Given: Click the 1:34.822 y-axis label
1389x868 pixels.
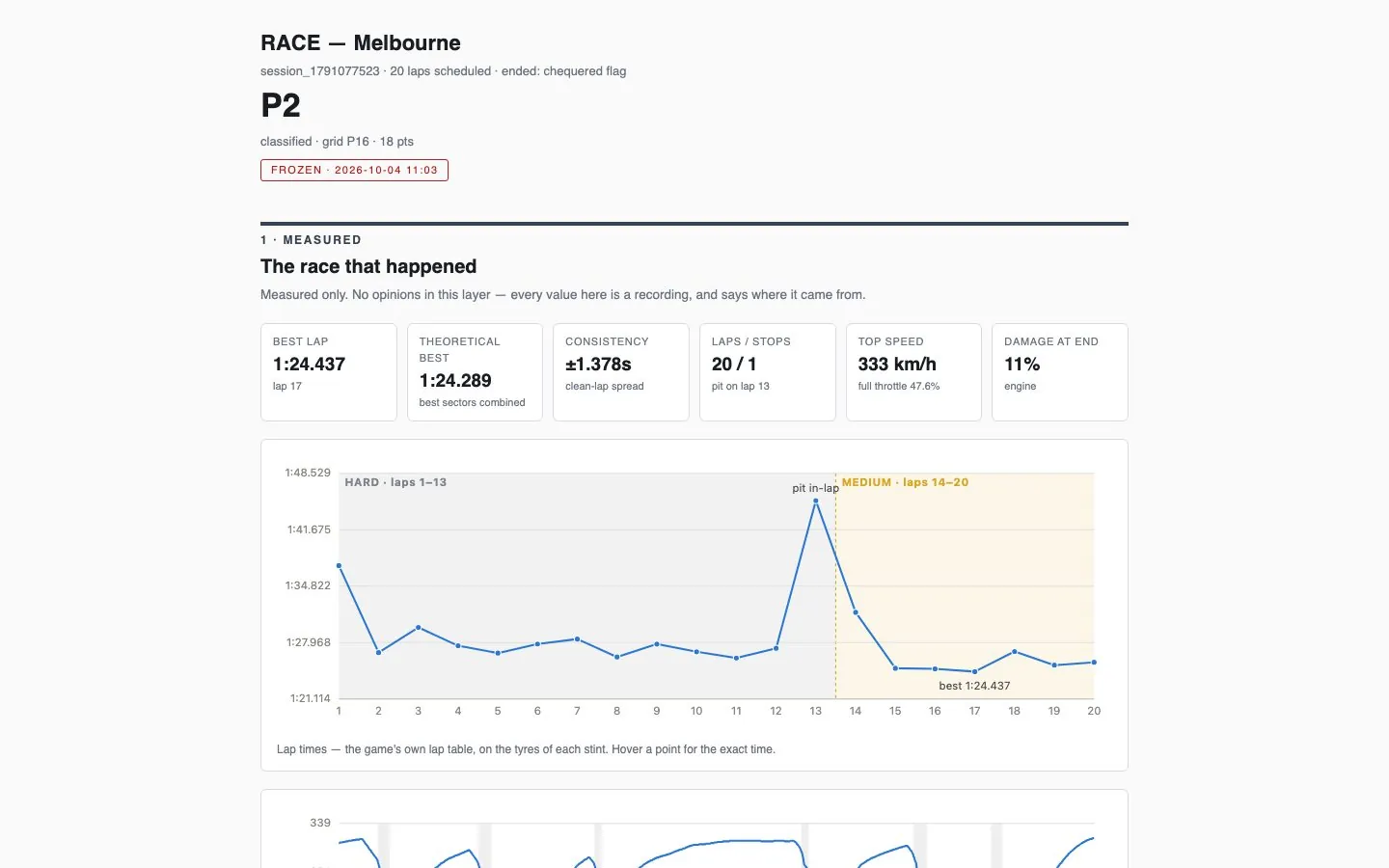Looking at the screenshot, I should pos(308,585).
